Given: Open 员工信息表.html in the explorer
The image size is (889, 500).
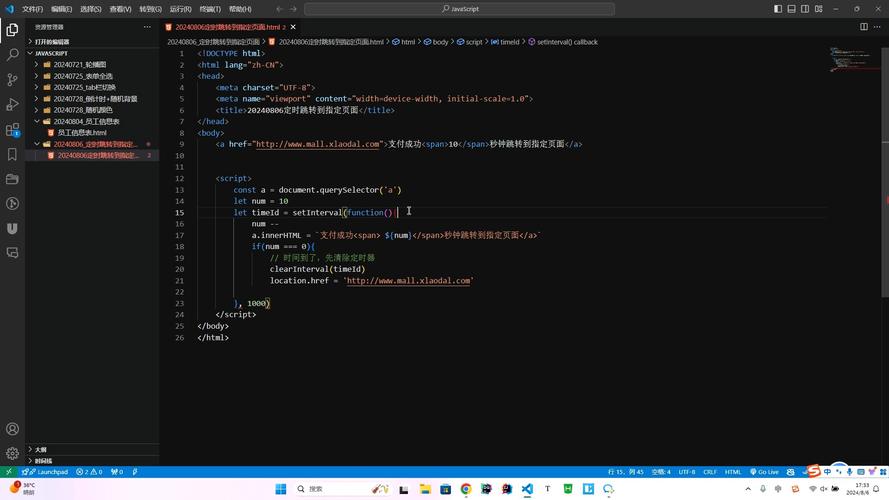Looking at the screenshot, I should pos(82,132).
